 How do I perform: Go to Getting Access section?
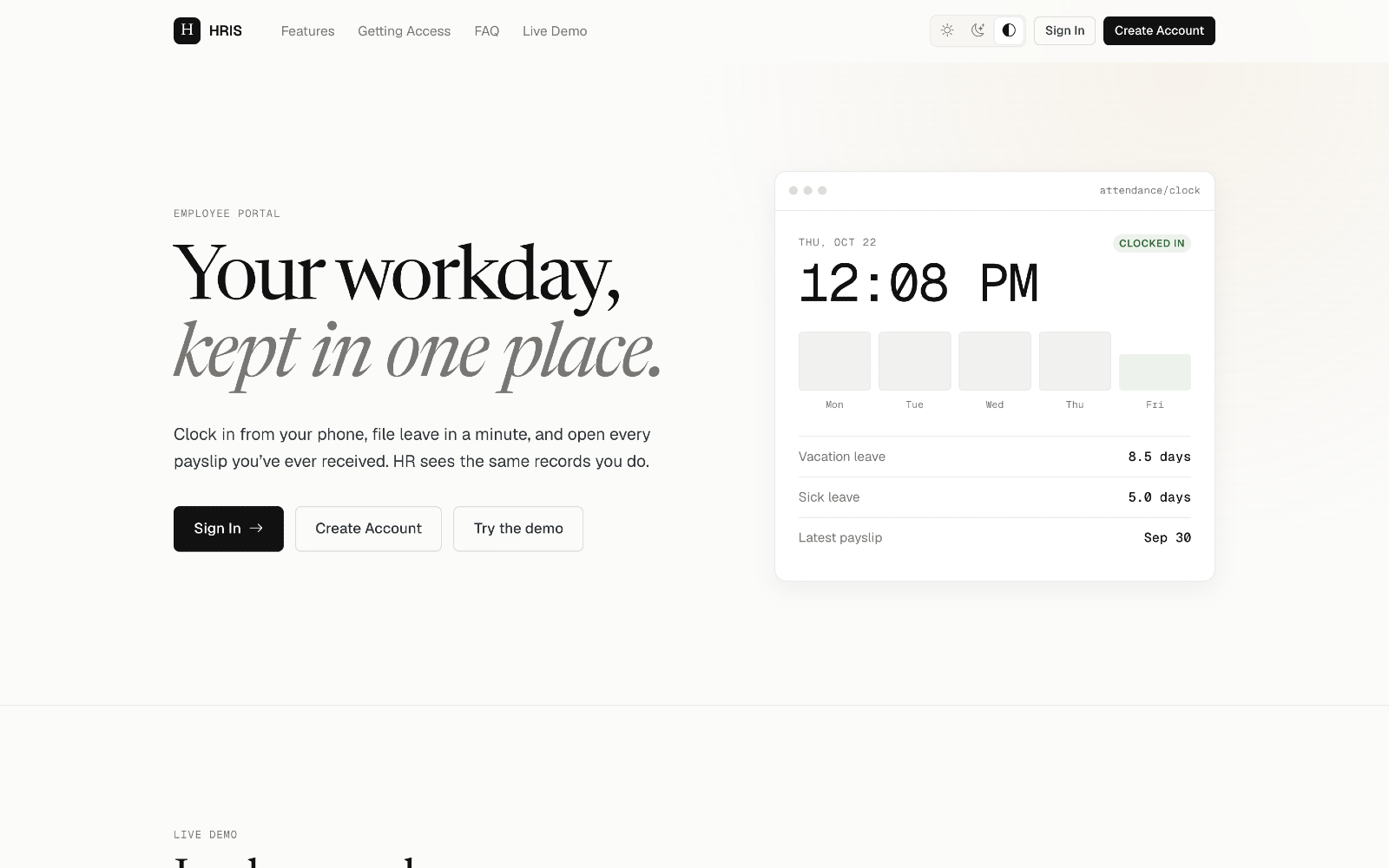point(404,31)
